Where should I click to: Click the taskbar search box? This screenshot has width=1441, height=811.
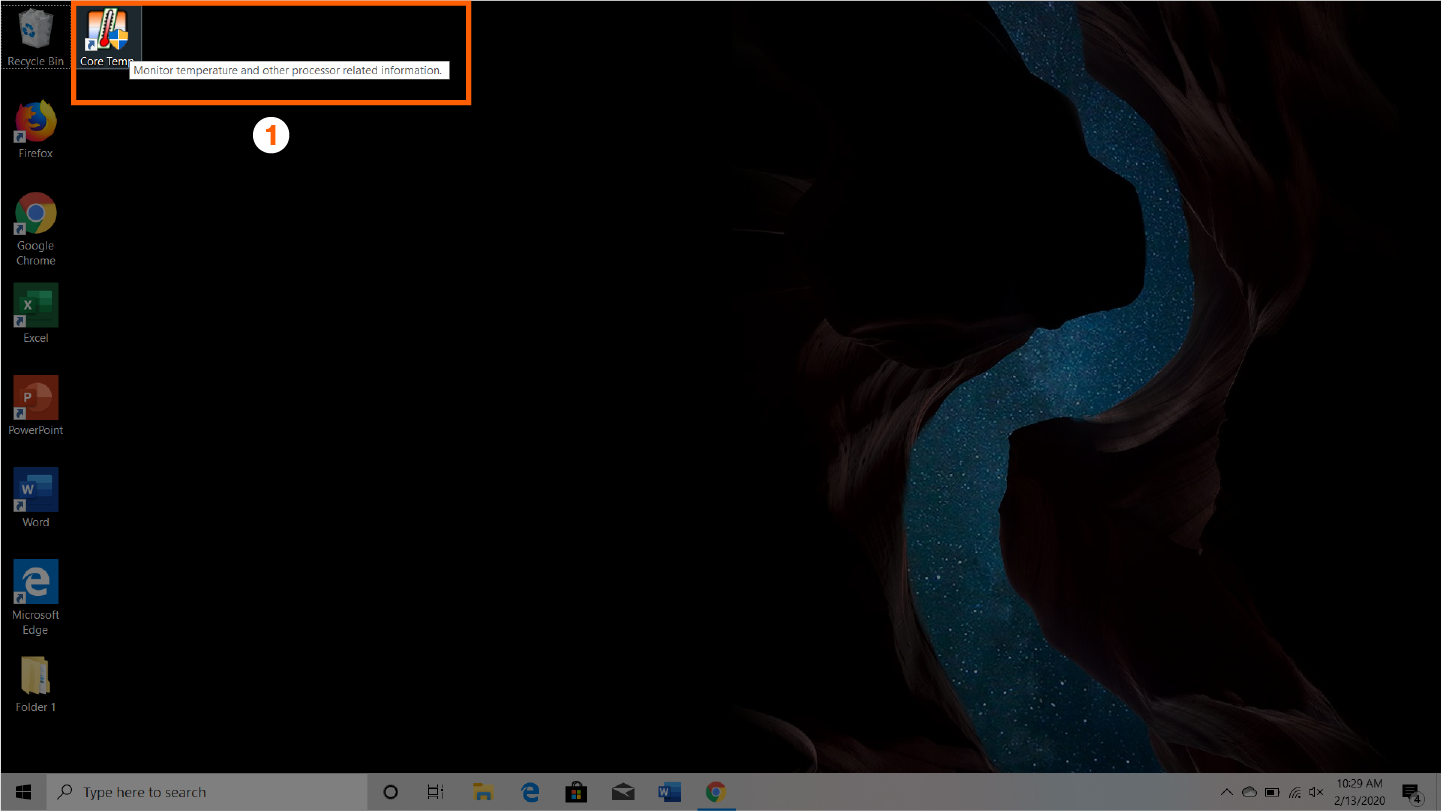[x=208, y=792]
